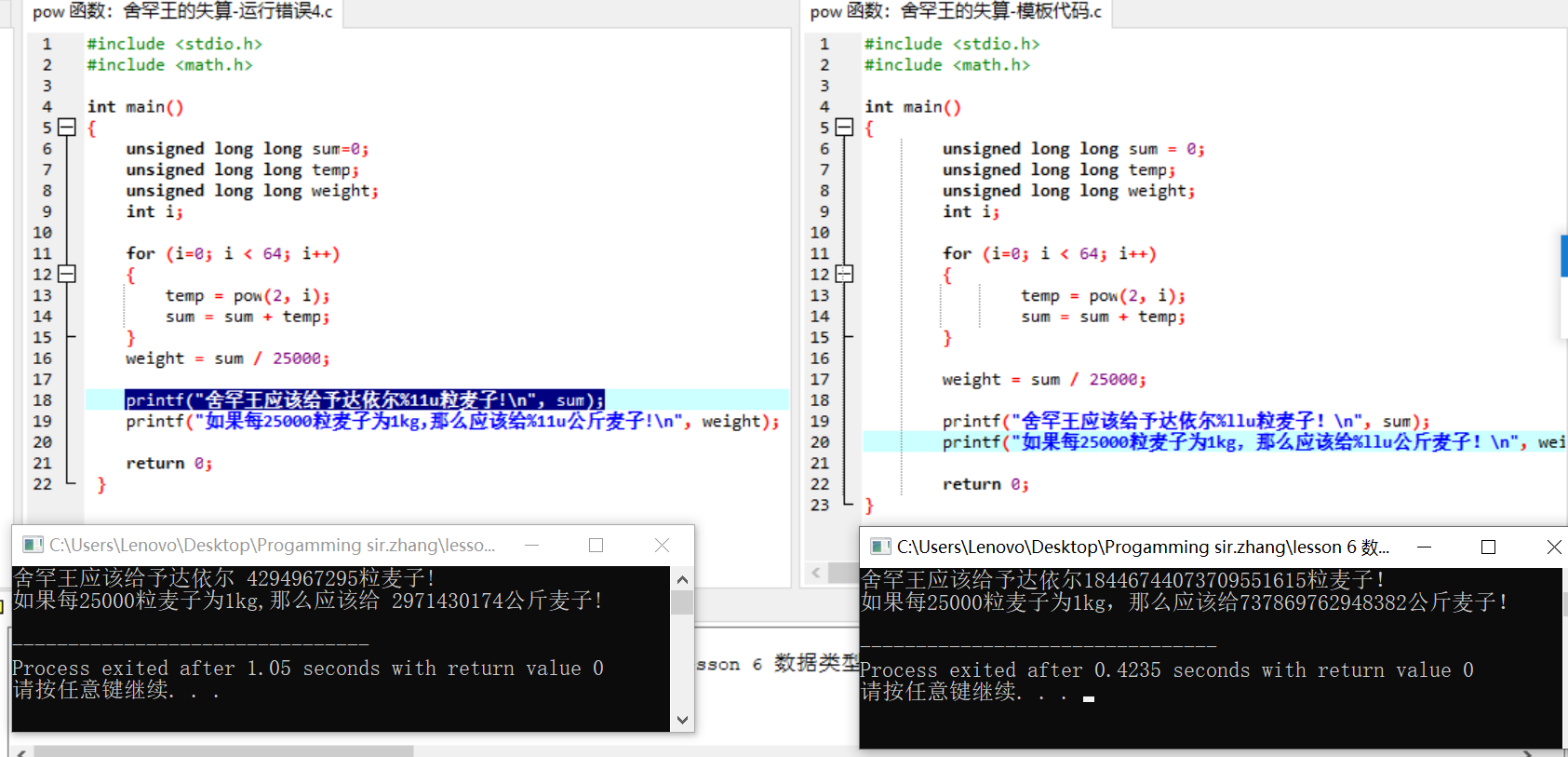Click 'unsigned long long weight;' in right editor
Screen dimensions: 1568x757
point(1068,191)
